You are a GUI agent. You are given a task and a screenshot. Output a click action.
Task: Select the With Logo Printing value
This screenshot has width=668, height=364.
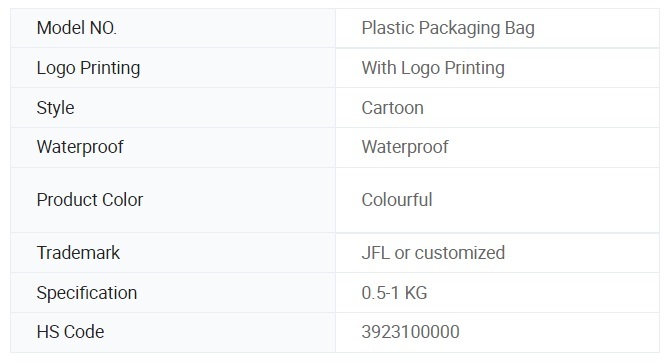(433, 68)
